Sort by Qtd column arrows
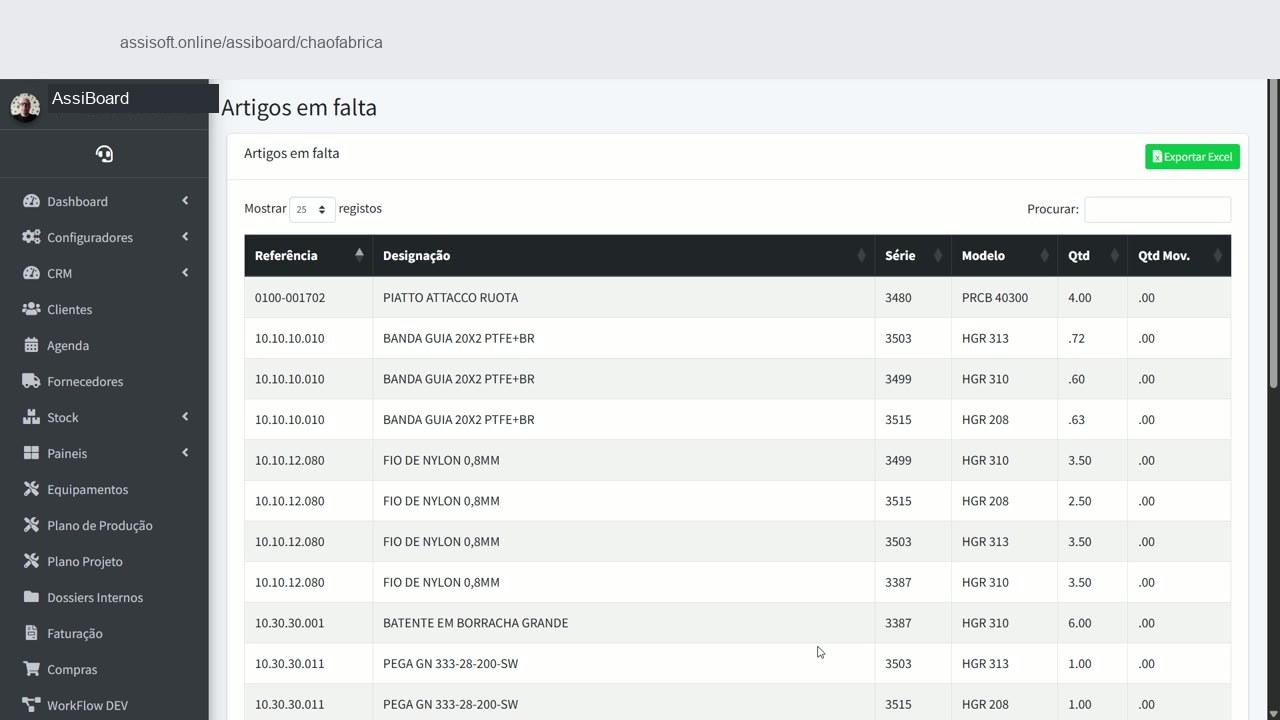The width and height of the screenshot is (1280, 720). tap(1114, 256)
